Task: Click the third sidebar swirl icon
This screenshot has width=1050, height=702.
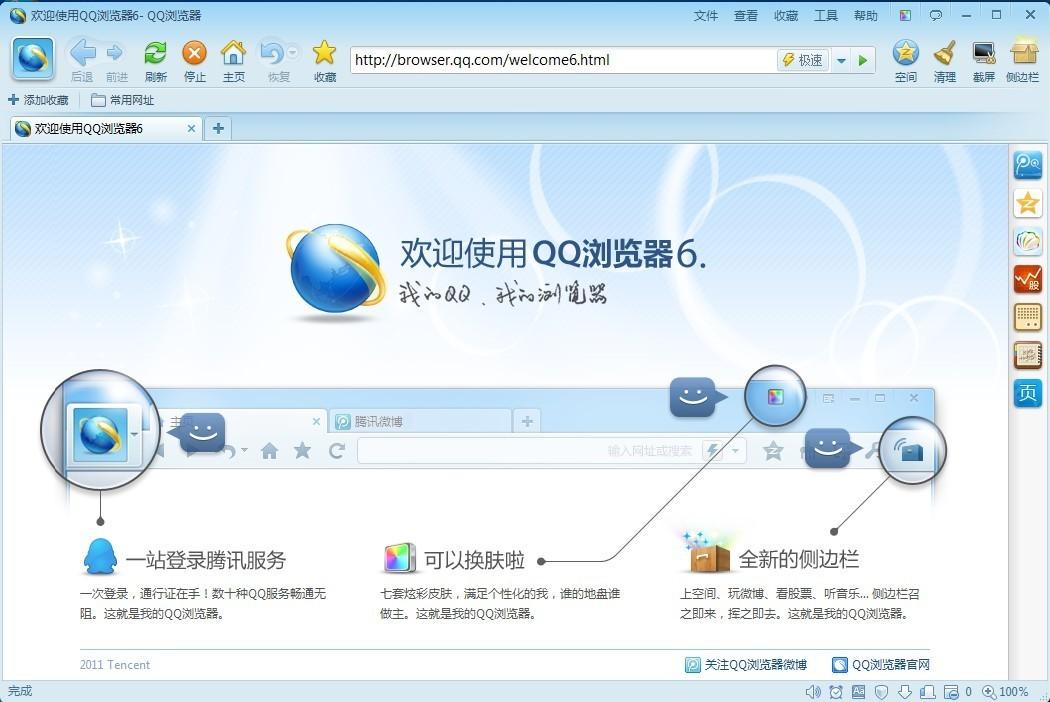Action: coord(1027,240)
